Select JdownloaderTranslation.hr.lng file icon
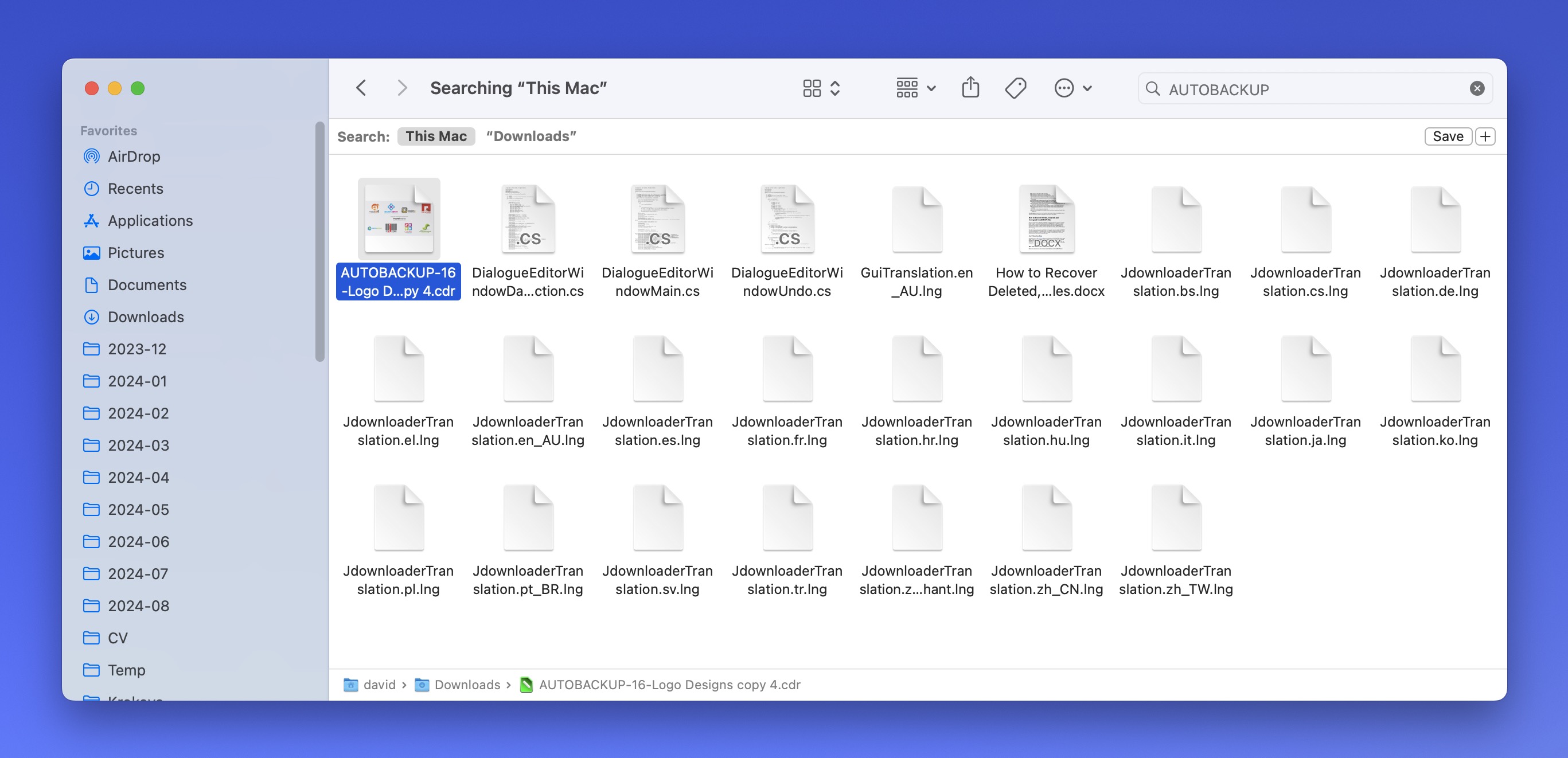The image size is (1568, 758). (x=916, y=368)
